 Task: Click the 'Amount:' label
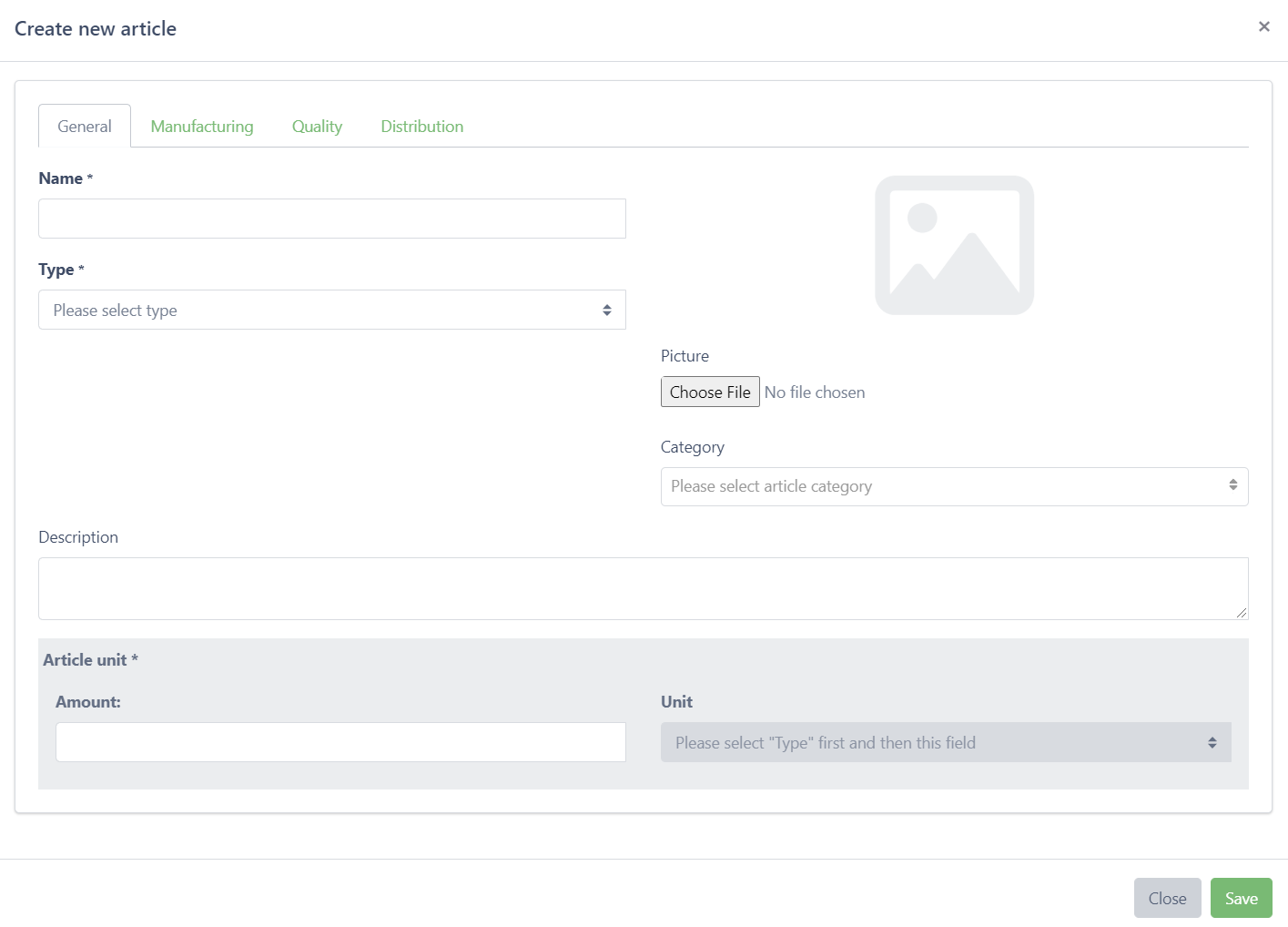coord(88,702)
